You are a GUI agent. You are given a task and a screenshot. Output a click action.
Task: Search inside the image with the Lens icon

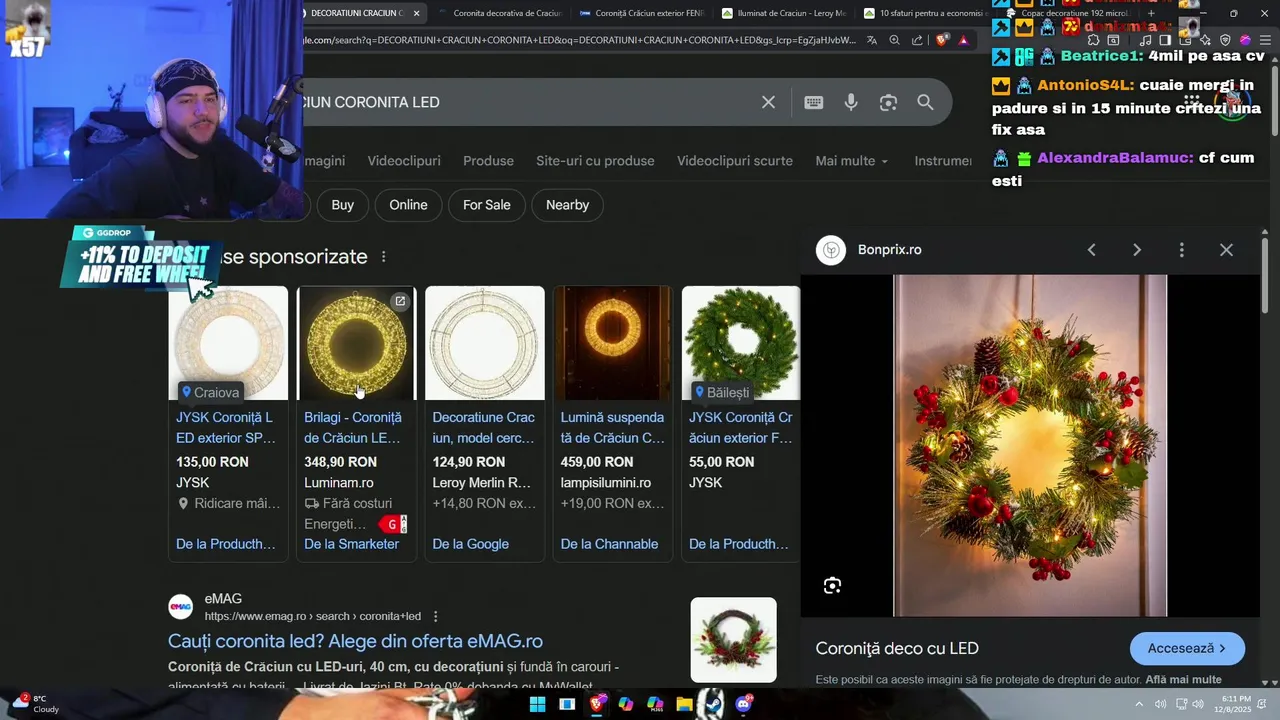pyautogui.click(x=832, y=586)
